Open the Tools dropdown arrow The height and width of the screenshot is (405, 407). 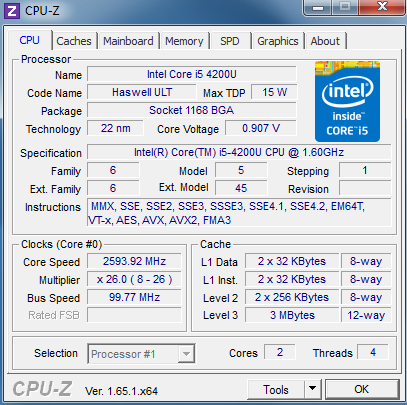click(x=312, y=388)
